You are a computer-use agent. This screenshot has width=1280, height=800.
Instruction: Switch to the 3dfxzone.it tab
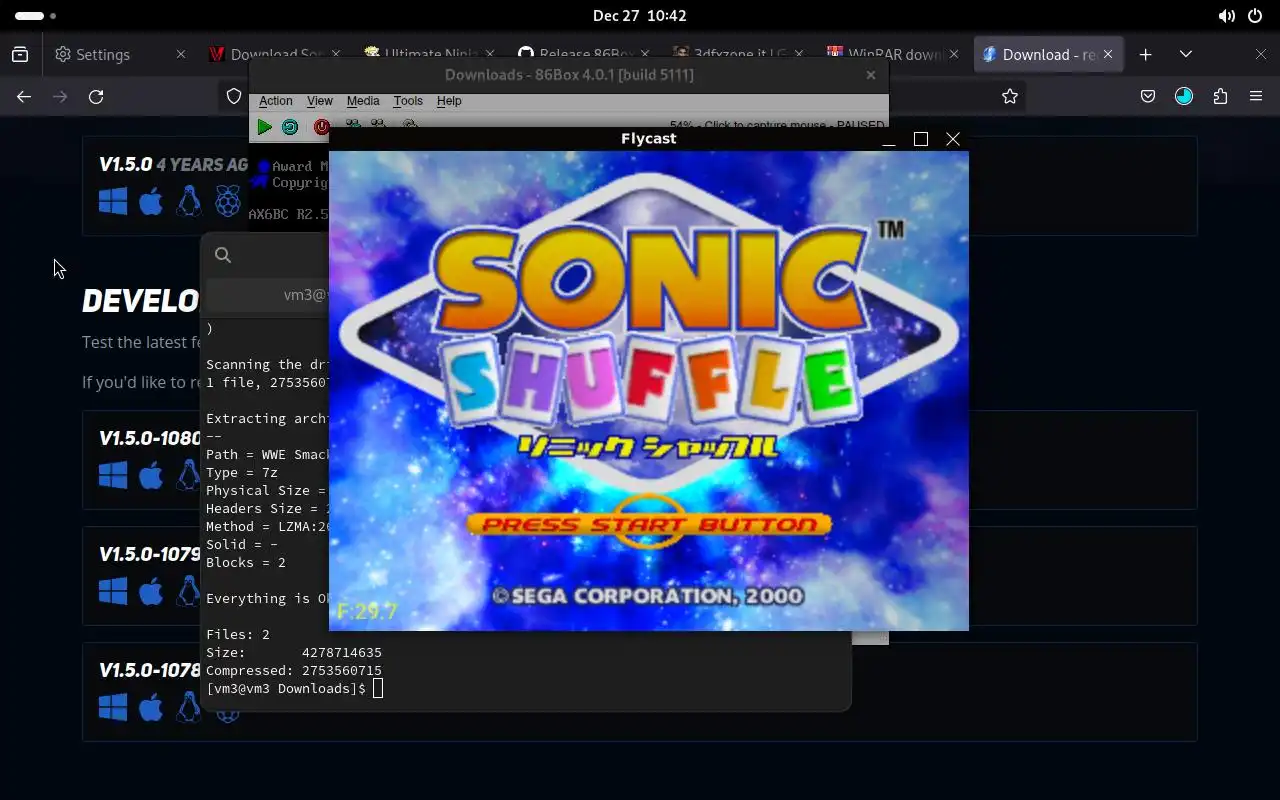click(737, 54)
